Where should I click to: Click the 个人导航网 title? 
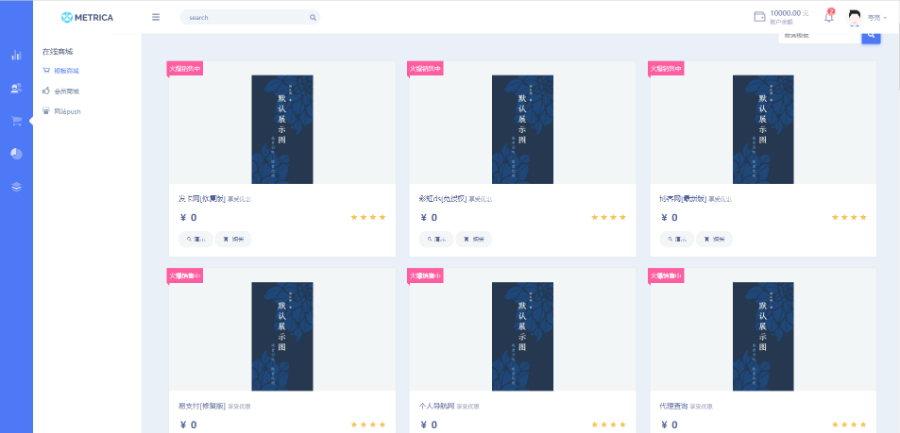coord(437,406)
